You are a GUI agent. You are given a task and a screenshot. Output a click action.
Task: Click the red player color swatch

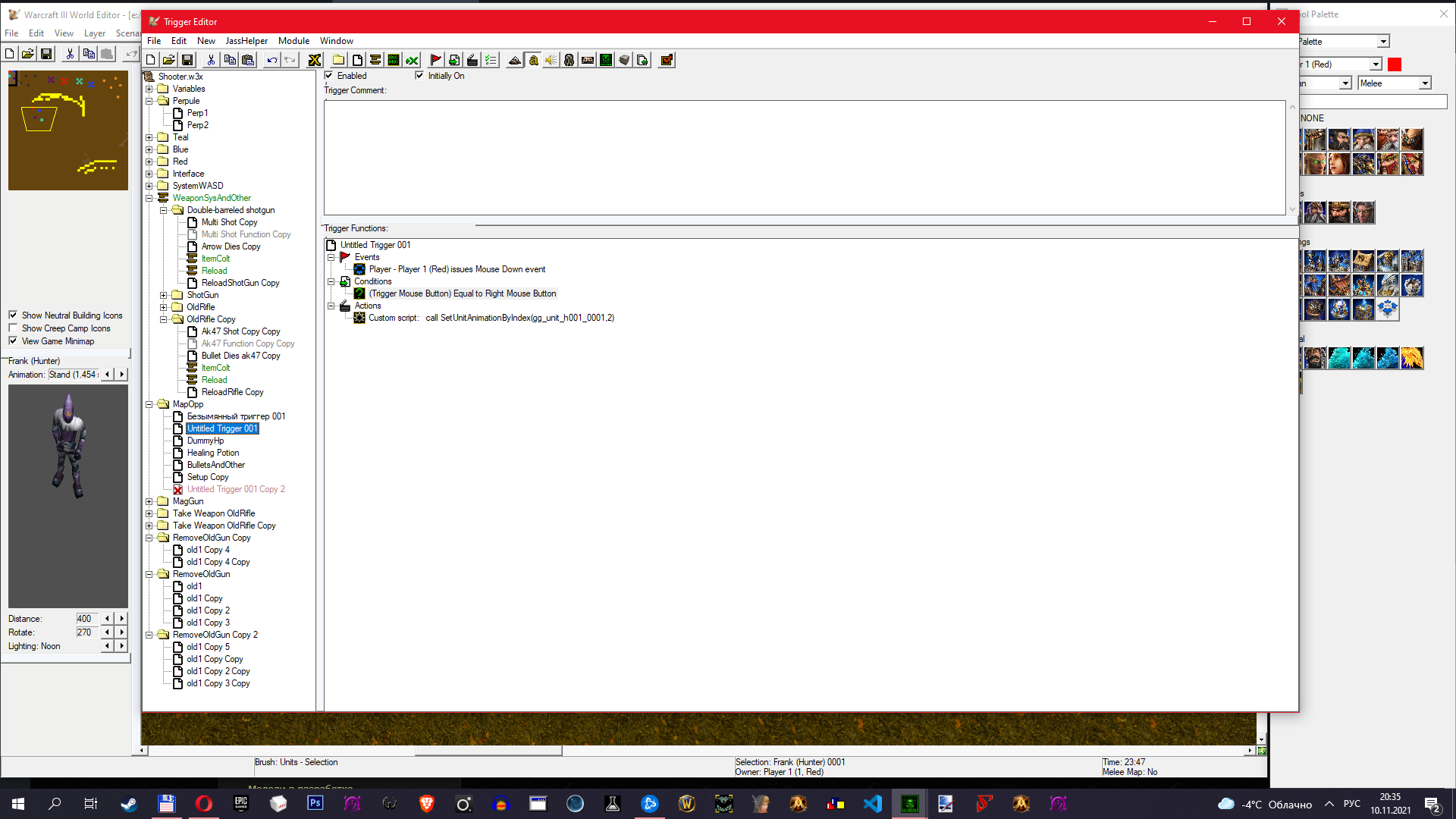click(x=1394, y=64)
